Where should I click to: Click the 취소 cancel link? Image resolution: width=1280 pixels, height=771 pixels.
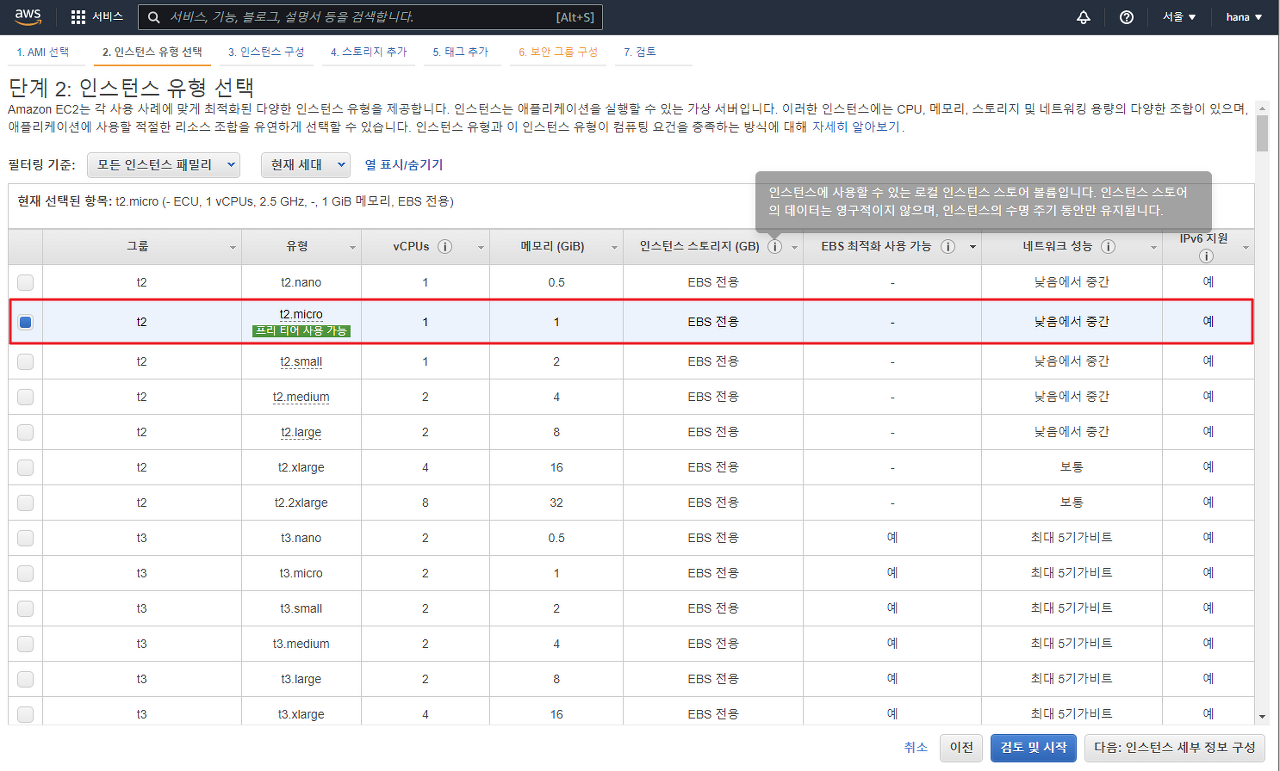(916, 747)
